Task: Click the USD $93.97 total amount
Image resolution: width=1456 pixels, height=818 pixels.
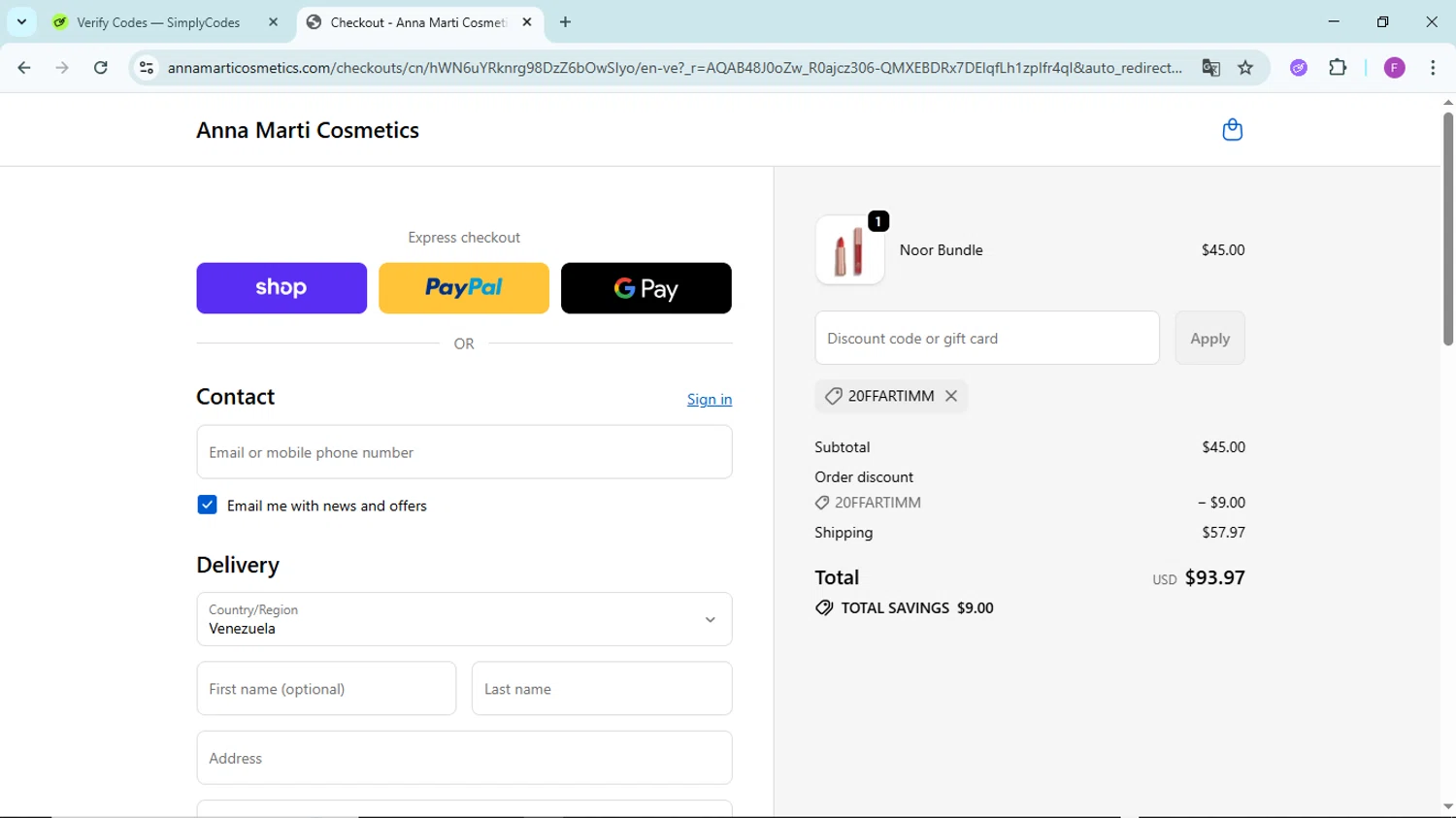Action: pos(1199,578)
